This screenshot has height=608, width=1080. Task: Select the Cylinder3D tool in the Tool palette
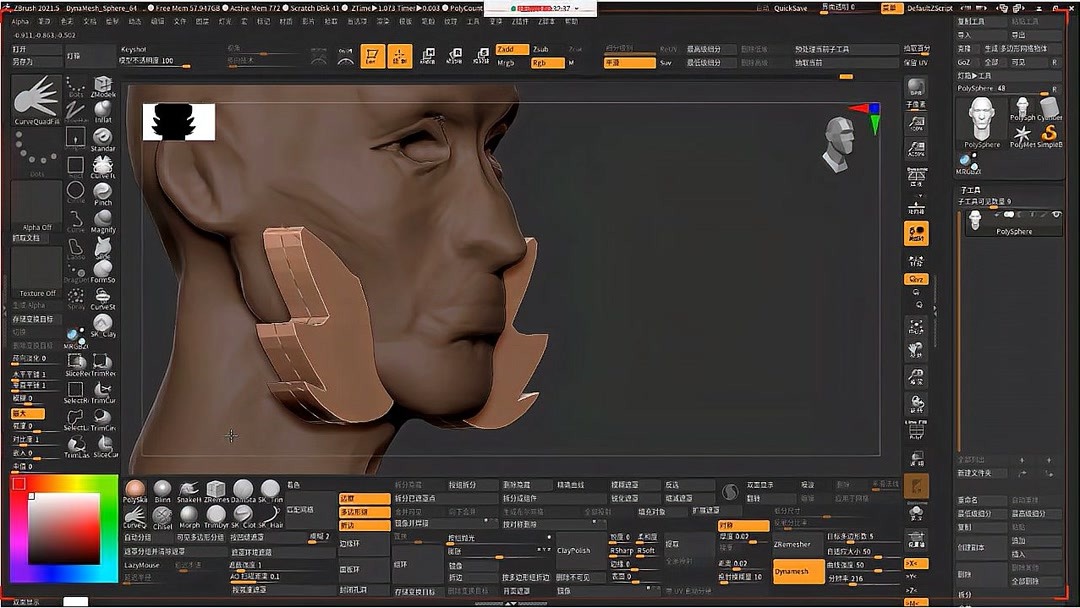coord(1048,104)
